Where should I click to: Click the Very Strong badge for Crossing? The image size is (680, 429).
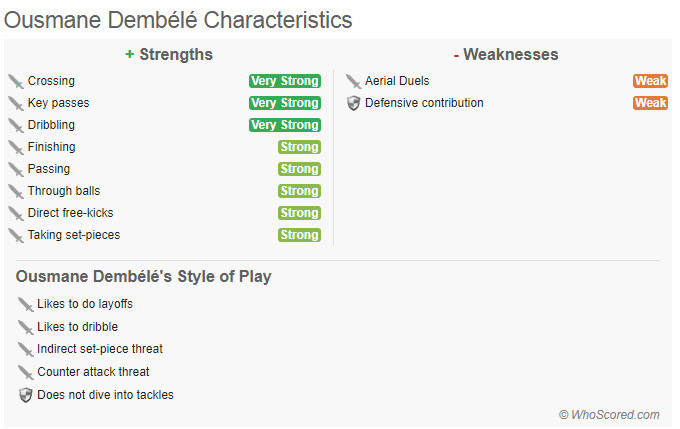[285, 81]
